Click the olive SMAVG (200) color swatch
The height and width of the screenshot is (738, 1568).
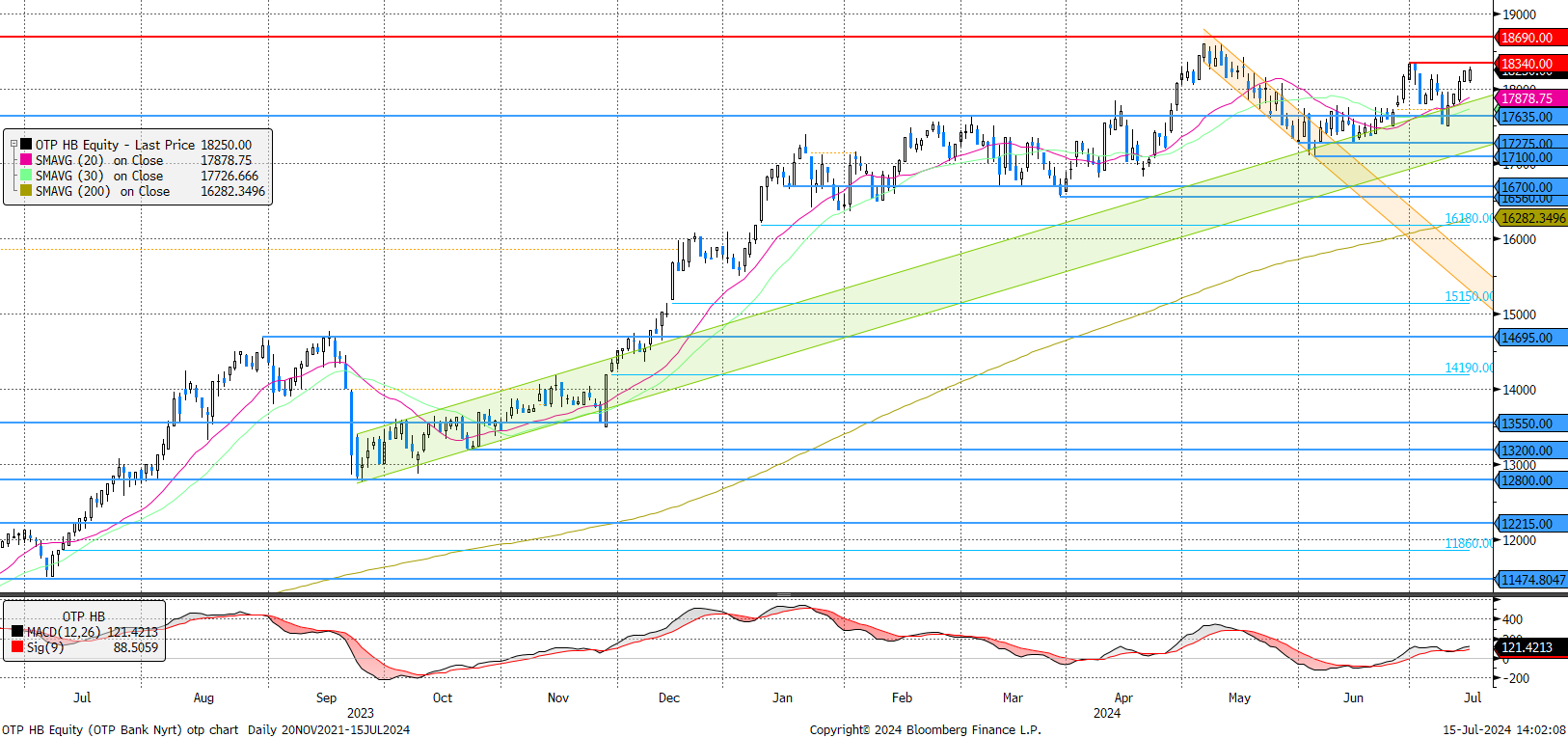(x=26, y=191)
